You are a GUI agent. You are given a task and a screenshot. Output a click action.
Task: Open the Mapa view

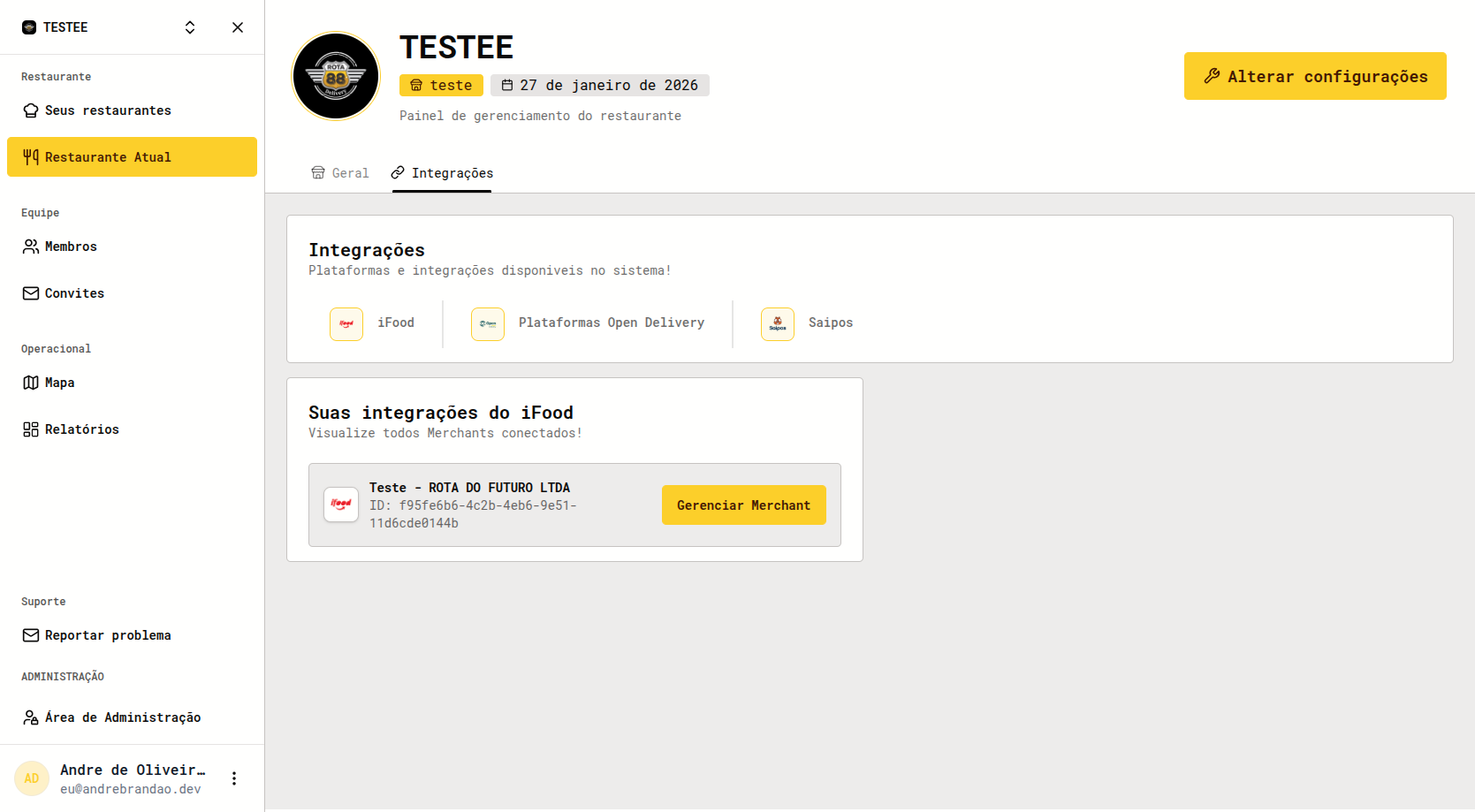(x=132, y=383)
